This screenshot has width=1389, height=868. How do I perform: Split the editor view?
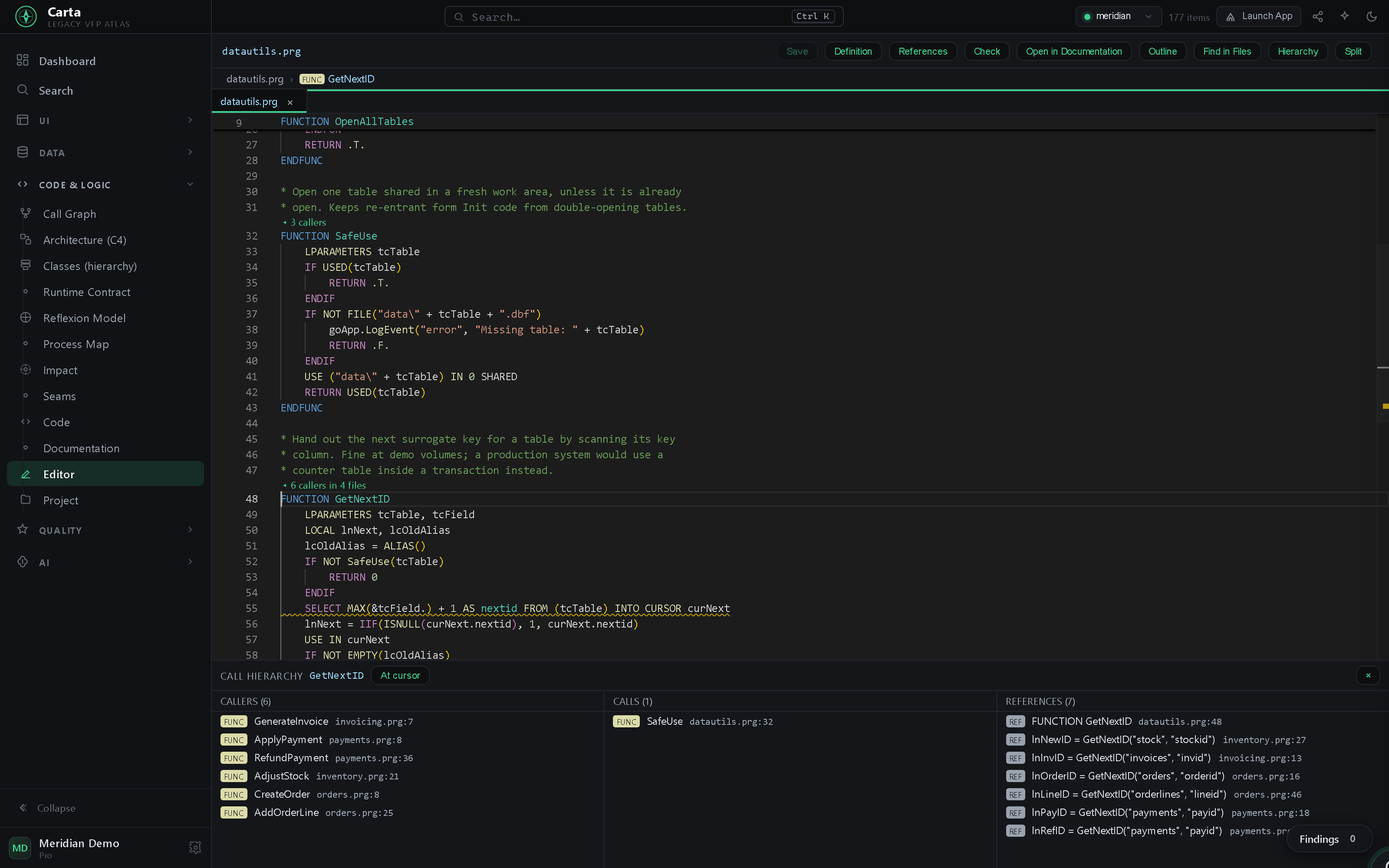pyautogui.click(x=1353, y=51)
